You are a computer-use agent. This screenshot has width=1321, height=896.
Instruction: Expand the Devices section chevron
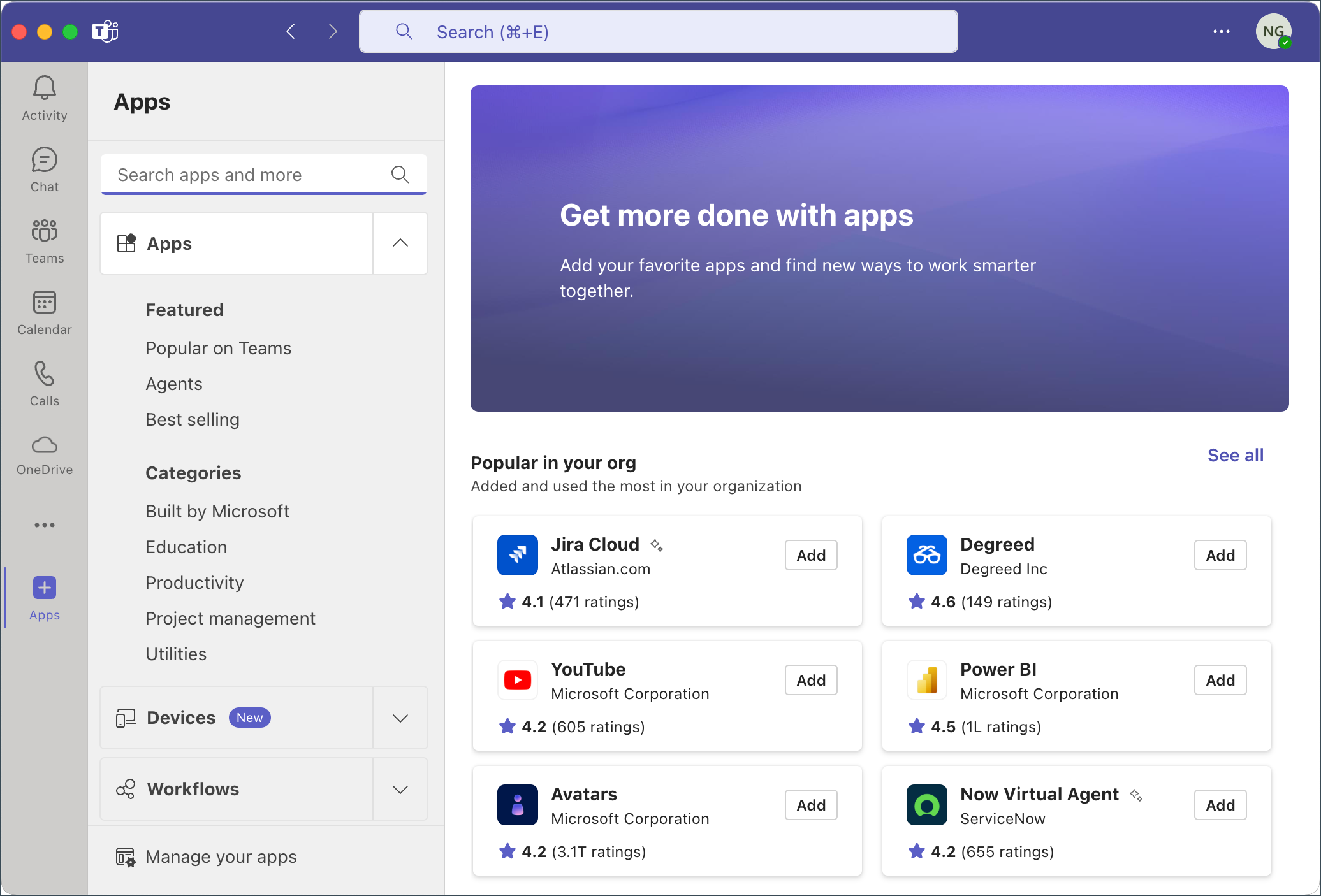[400, 718]
